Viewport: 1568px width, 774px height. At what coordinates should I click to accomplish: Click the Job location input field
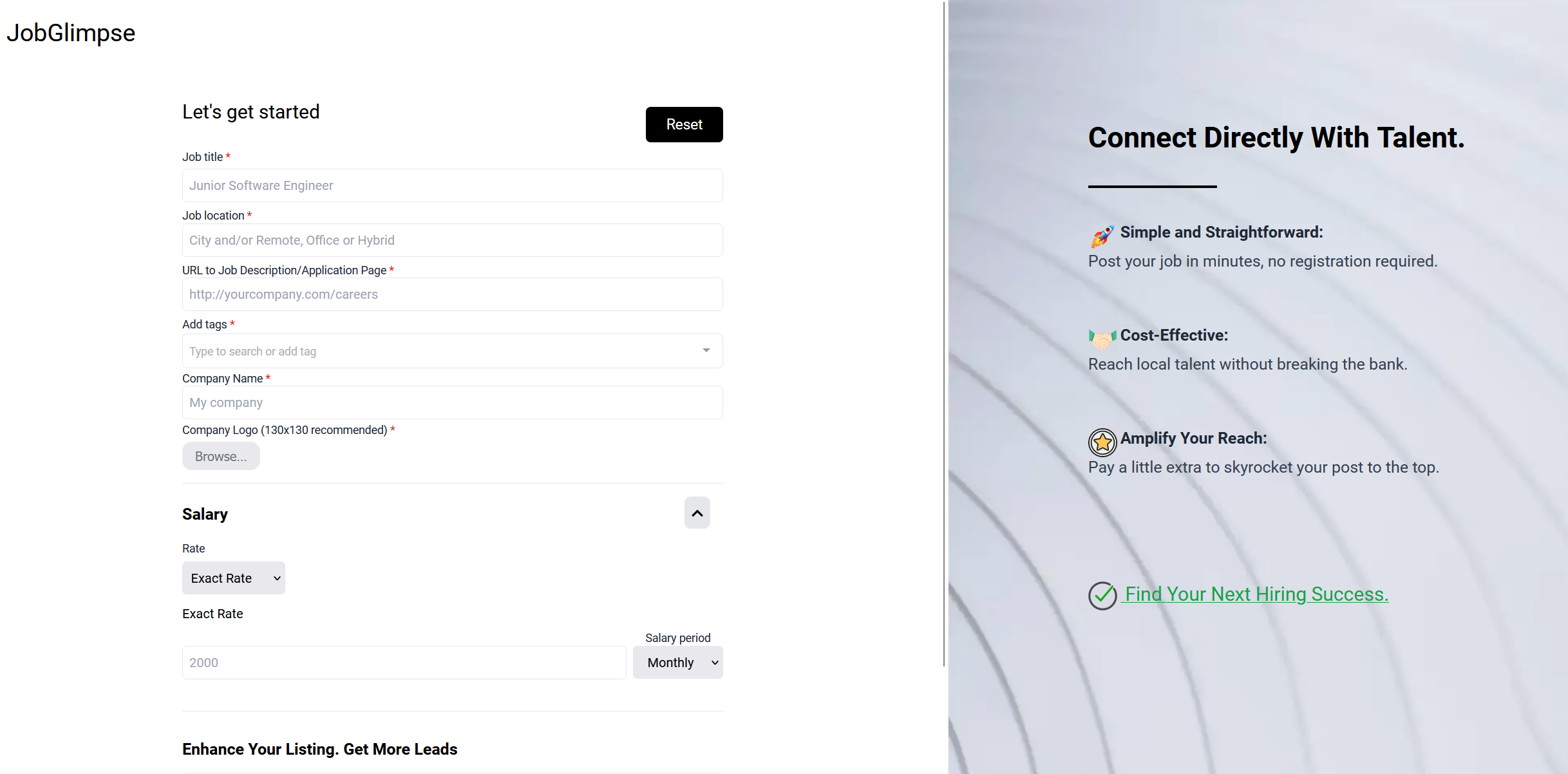(452, 240)
